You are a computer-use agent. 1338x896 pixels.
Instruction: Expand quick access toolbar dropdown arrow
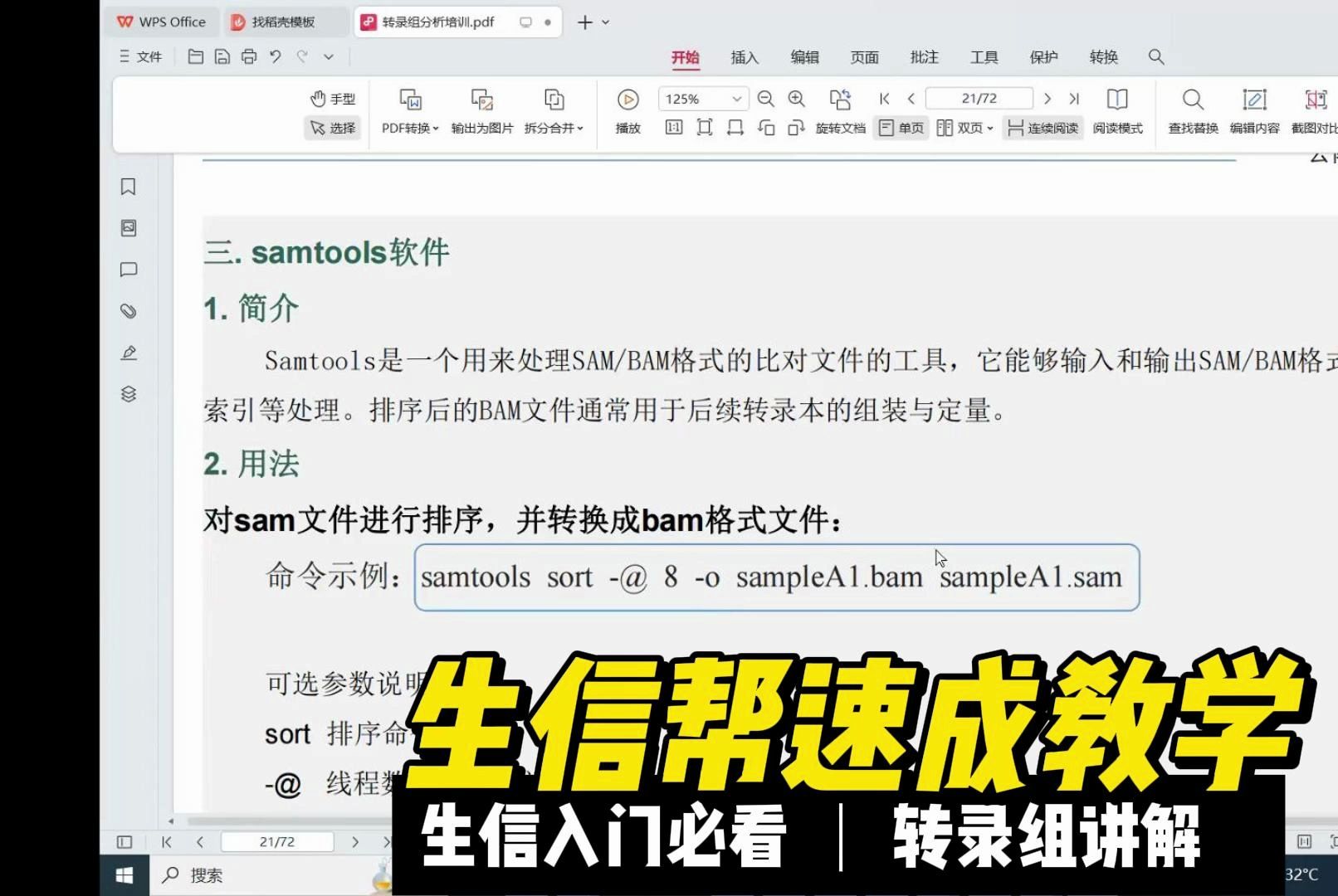point(329,56)
